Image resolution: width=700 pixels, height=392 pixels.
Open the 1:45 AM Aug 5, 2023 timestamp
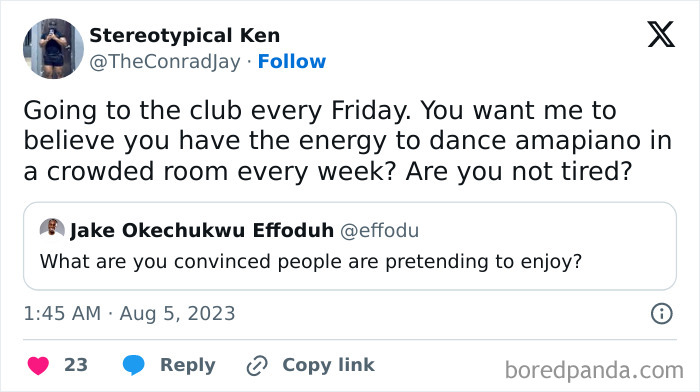(x=129, y=313)
